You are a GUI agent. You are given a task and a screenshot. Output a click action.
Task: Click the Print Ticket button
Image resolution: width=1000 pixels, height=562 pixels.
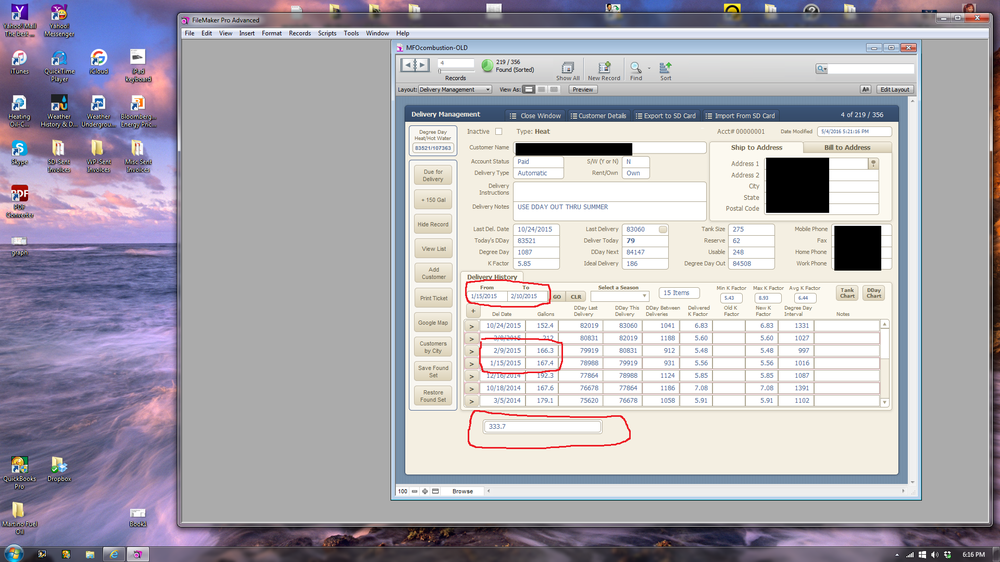[433, 299]
